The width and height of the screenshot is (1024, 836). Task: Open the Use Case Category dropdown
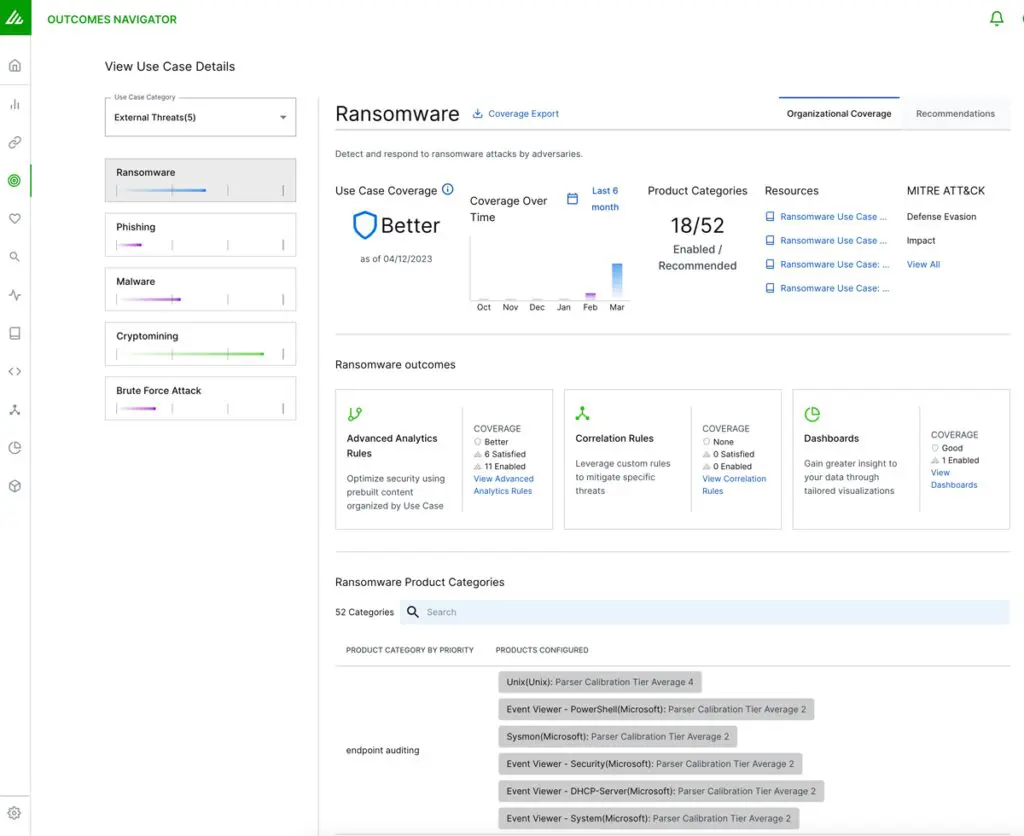tap(199, 117)
